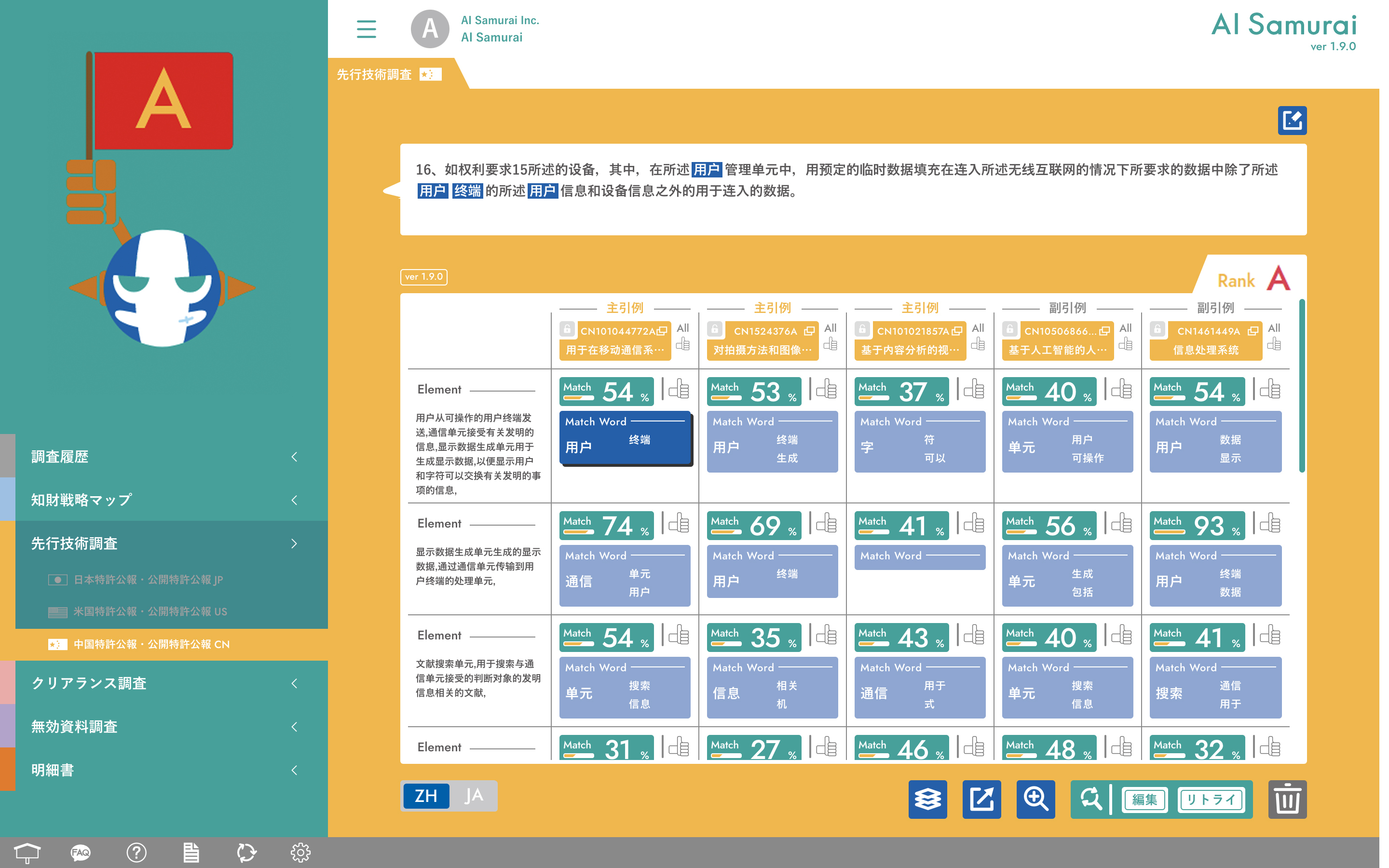Click the lock icon beside CN101021857A
Image resolution: width=1389 pixels, height=868 pixels.
coord(862,329)
